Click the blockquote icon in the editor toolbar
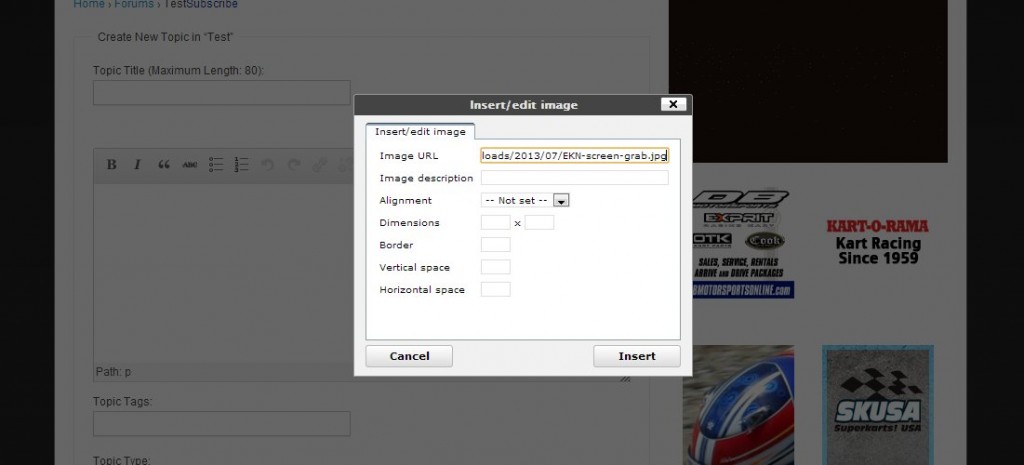 pos(164,165)
